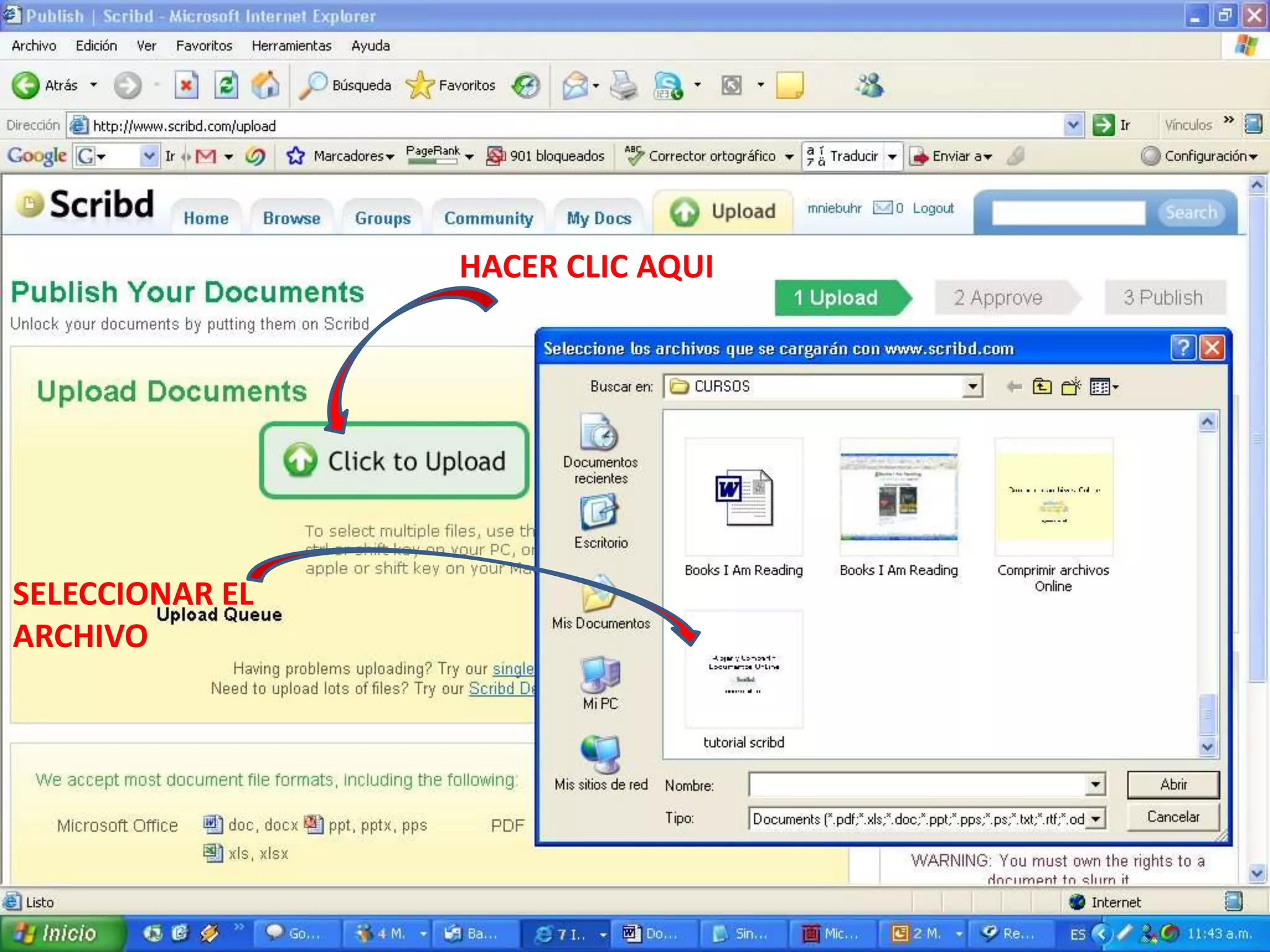1270x952 pixels.
Task: Click the Scribd logo
Action: pos(84,204)
